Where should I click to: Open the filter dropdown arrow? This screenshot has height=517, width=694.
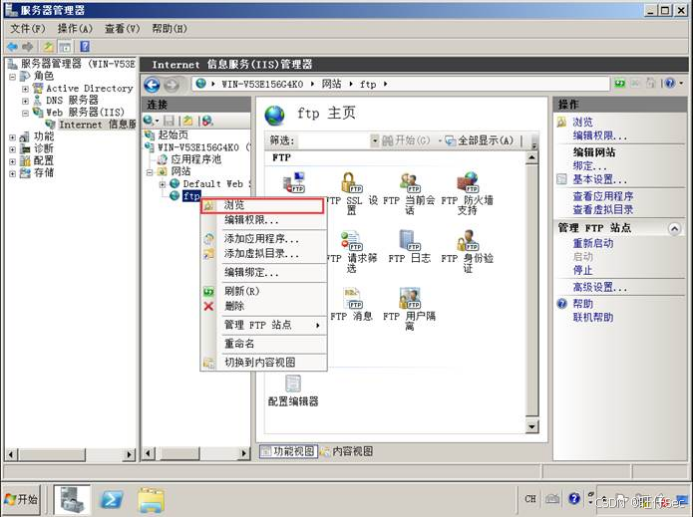375,141
